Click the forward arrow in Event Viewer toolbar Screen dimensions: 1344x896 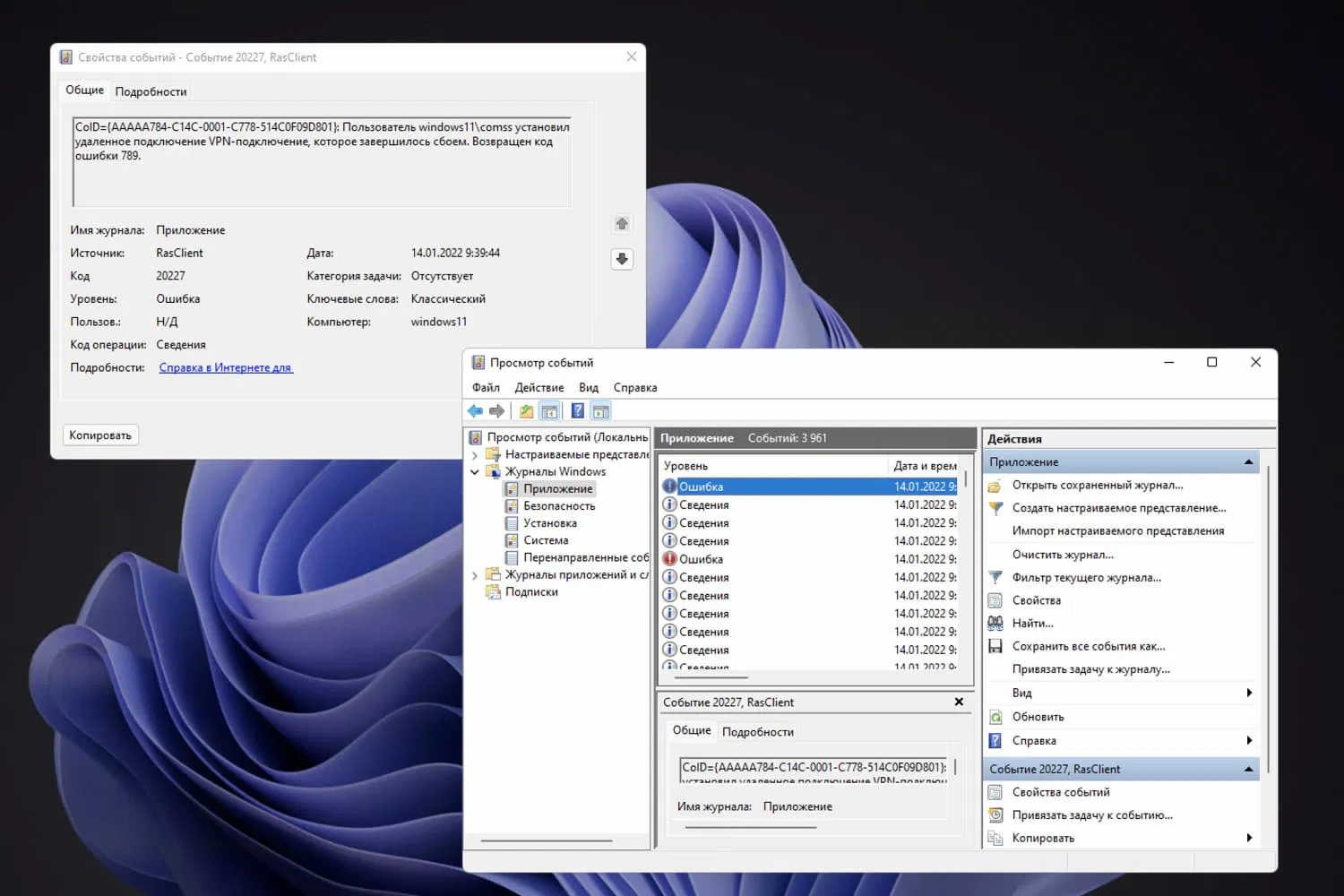(x=496, y=411)
